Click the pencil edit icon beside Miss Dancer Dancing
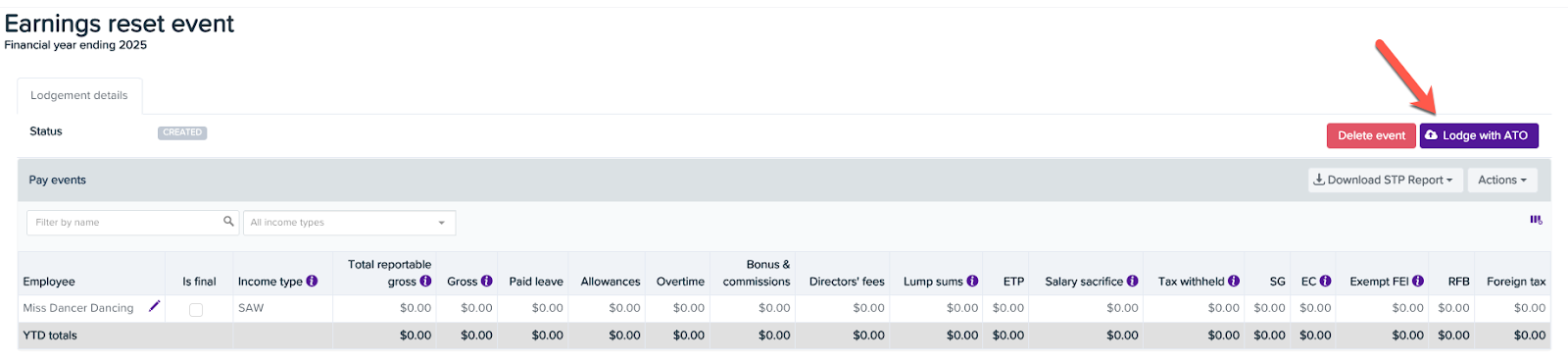 pyautogui.click(x=154, y=306)
